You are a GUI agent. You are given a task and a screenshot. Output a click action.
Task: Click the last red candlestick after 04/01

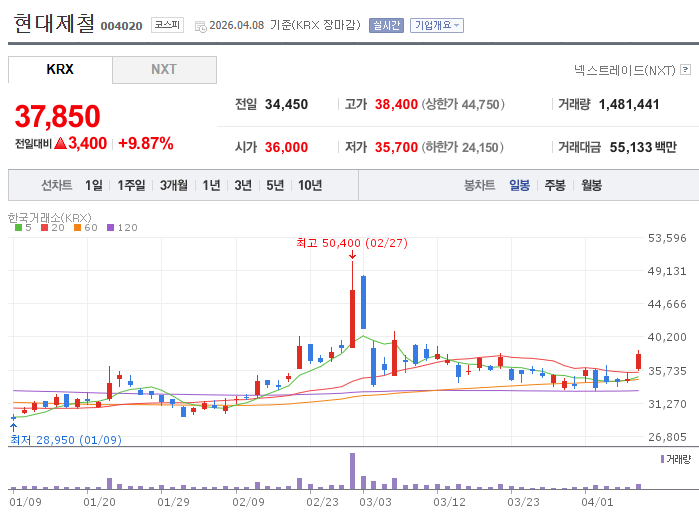click(638, 361)
